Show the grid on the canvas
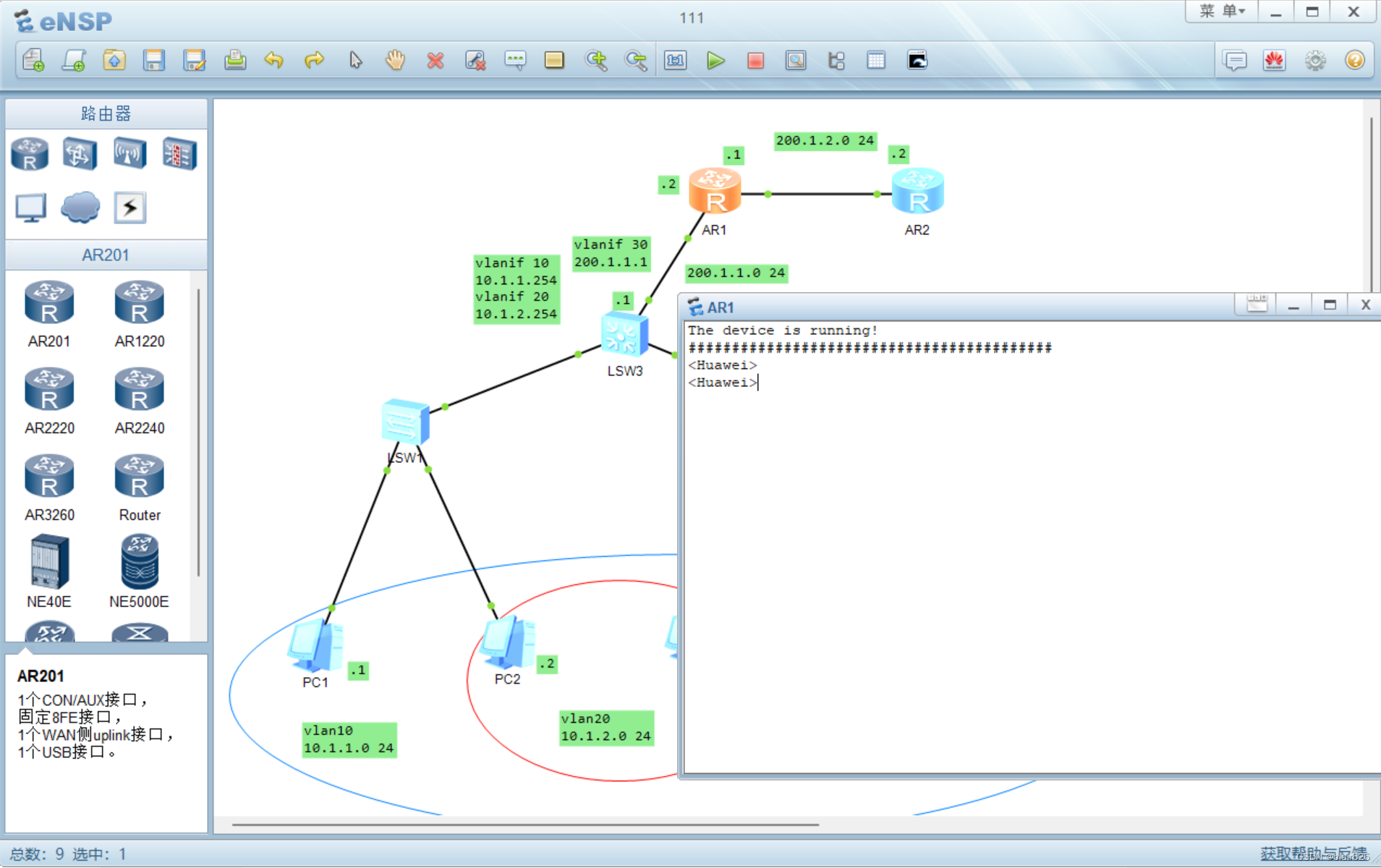Image resolution: width=1381 pixels, height=868 pixels. [x=876, y=61]
